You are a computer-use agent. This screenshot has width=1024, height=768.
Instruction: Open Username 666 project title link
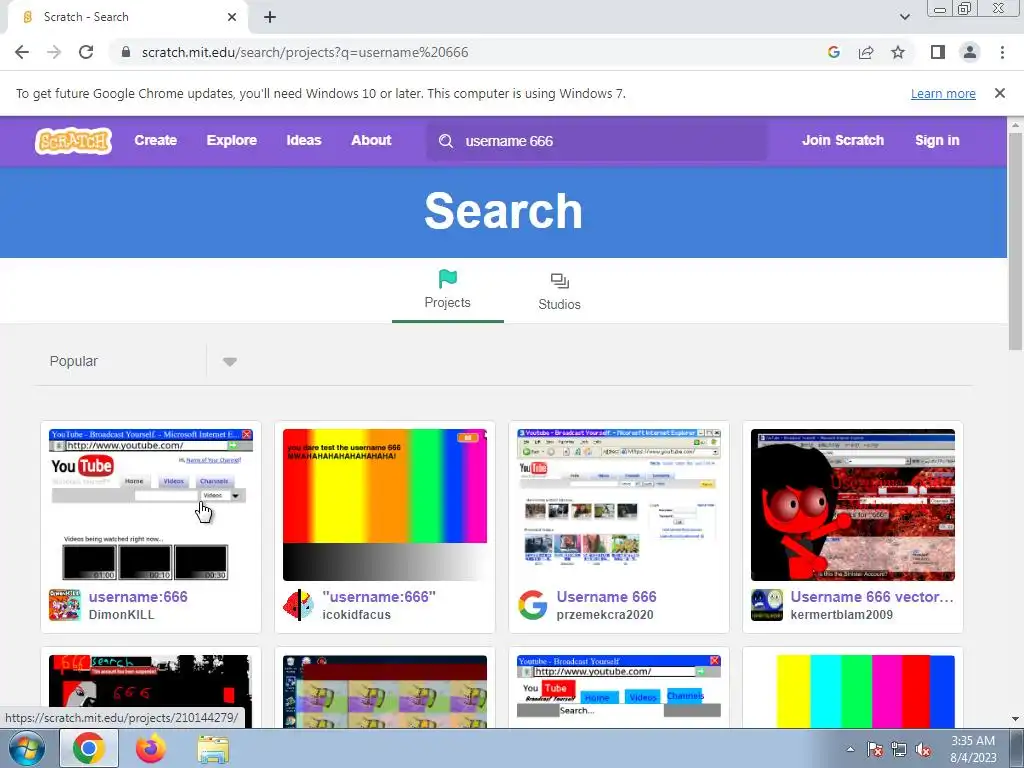tap(606, 597)
